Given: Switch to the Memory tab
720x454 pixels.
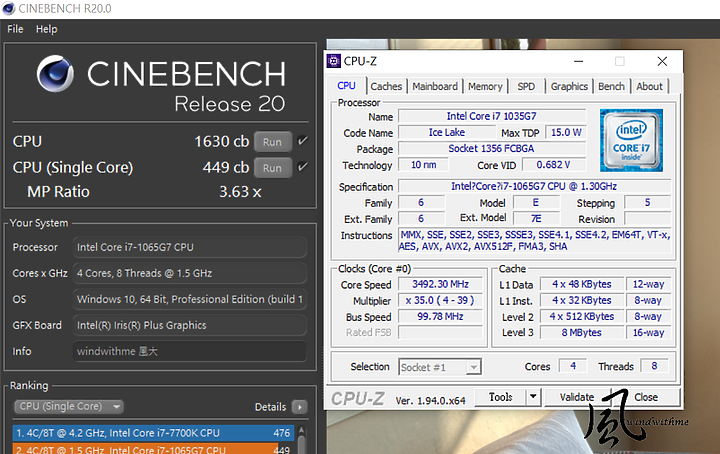Looking at the screenshot, I should click(x=485, y=86).
